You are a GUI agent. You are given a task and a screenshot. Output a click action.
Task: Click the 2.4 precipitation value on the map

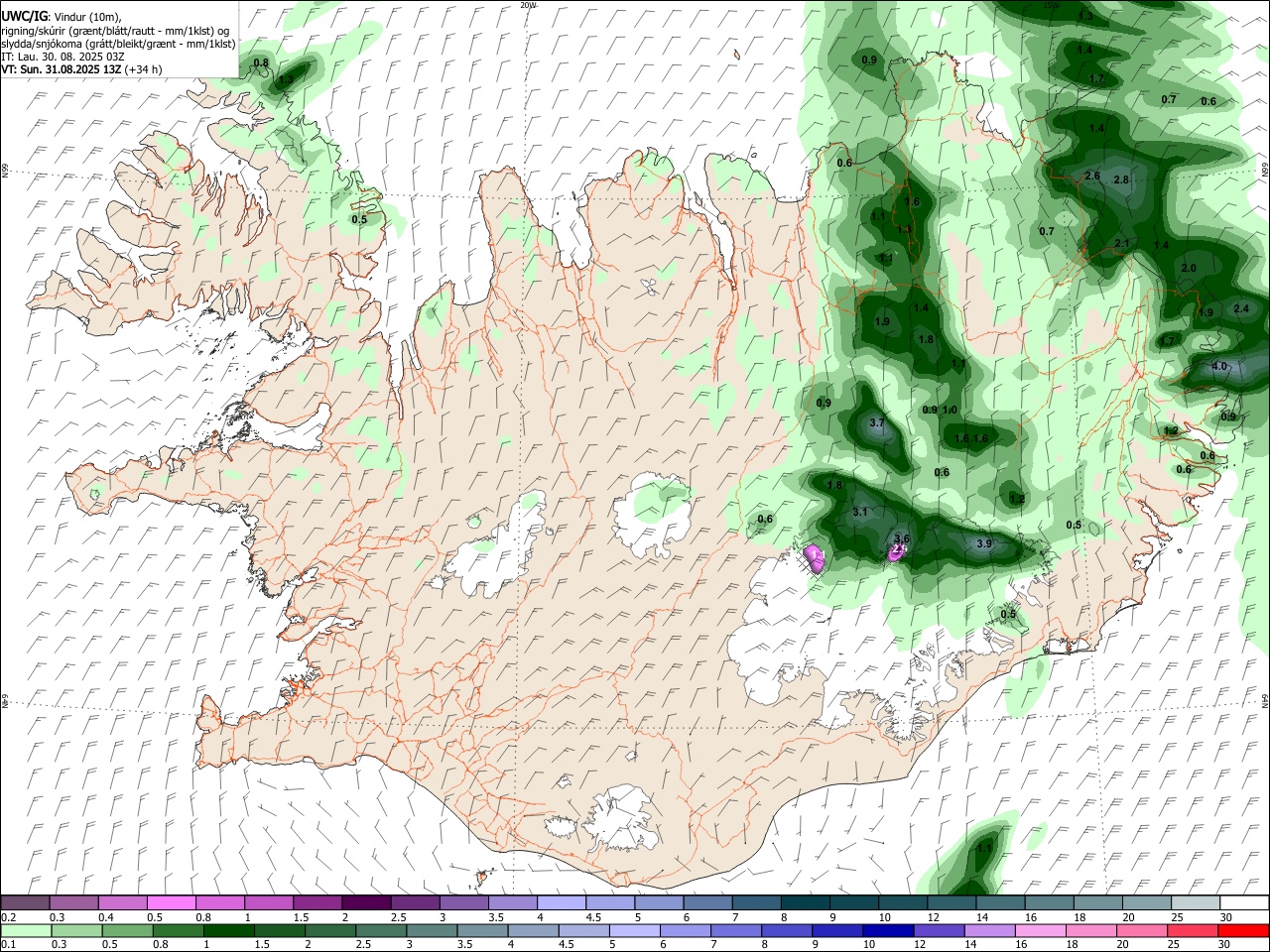1240,308
